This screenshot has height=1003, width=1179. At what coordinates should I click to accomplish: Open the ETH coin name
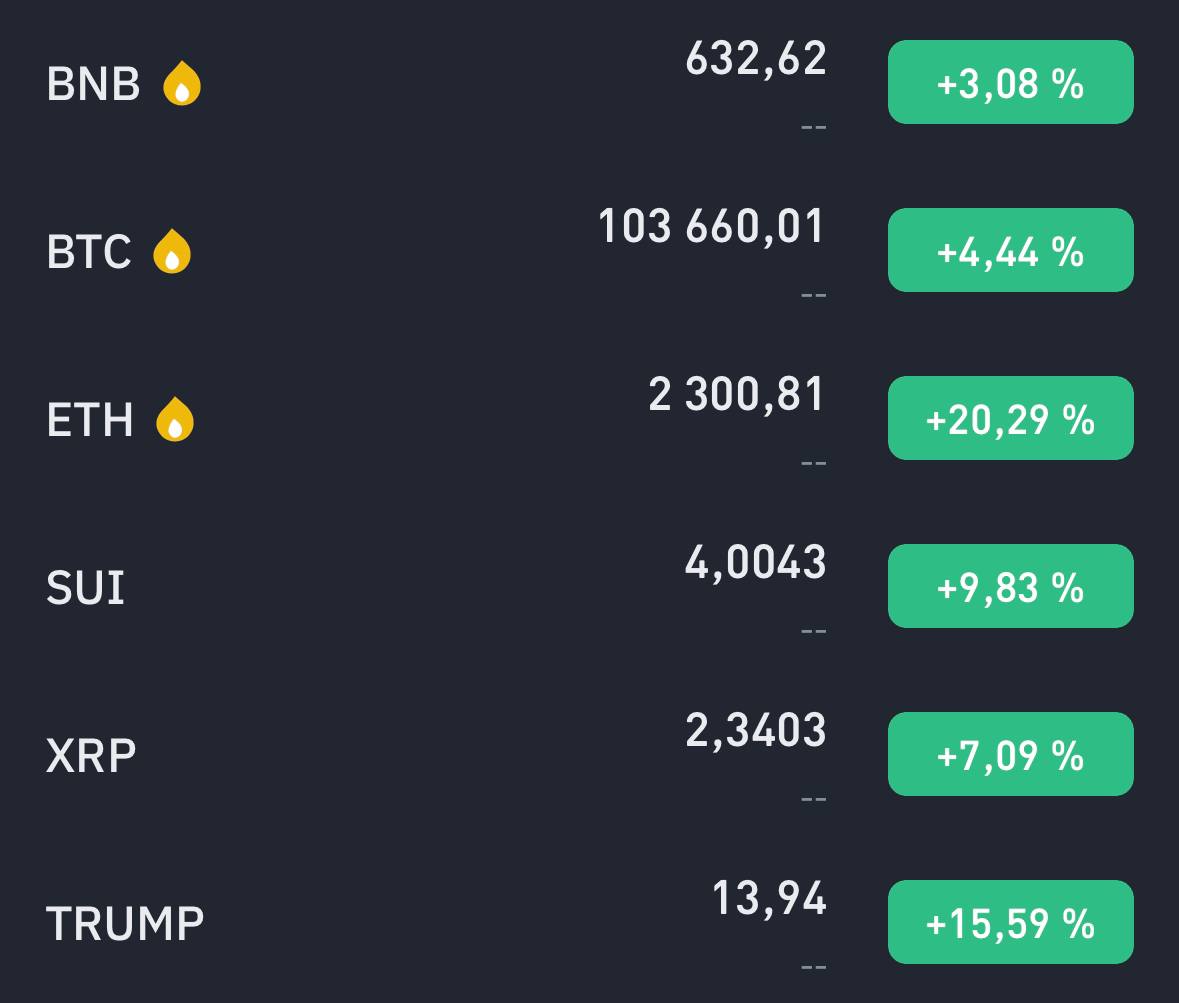pos(90,420)
